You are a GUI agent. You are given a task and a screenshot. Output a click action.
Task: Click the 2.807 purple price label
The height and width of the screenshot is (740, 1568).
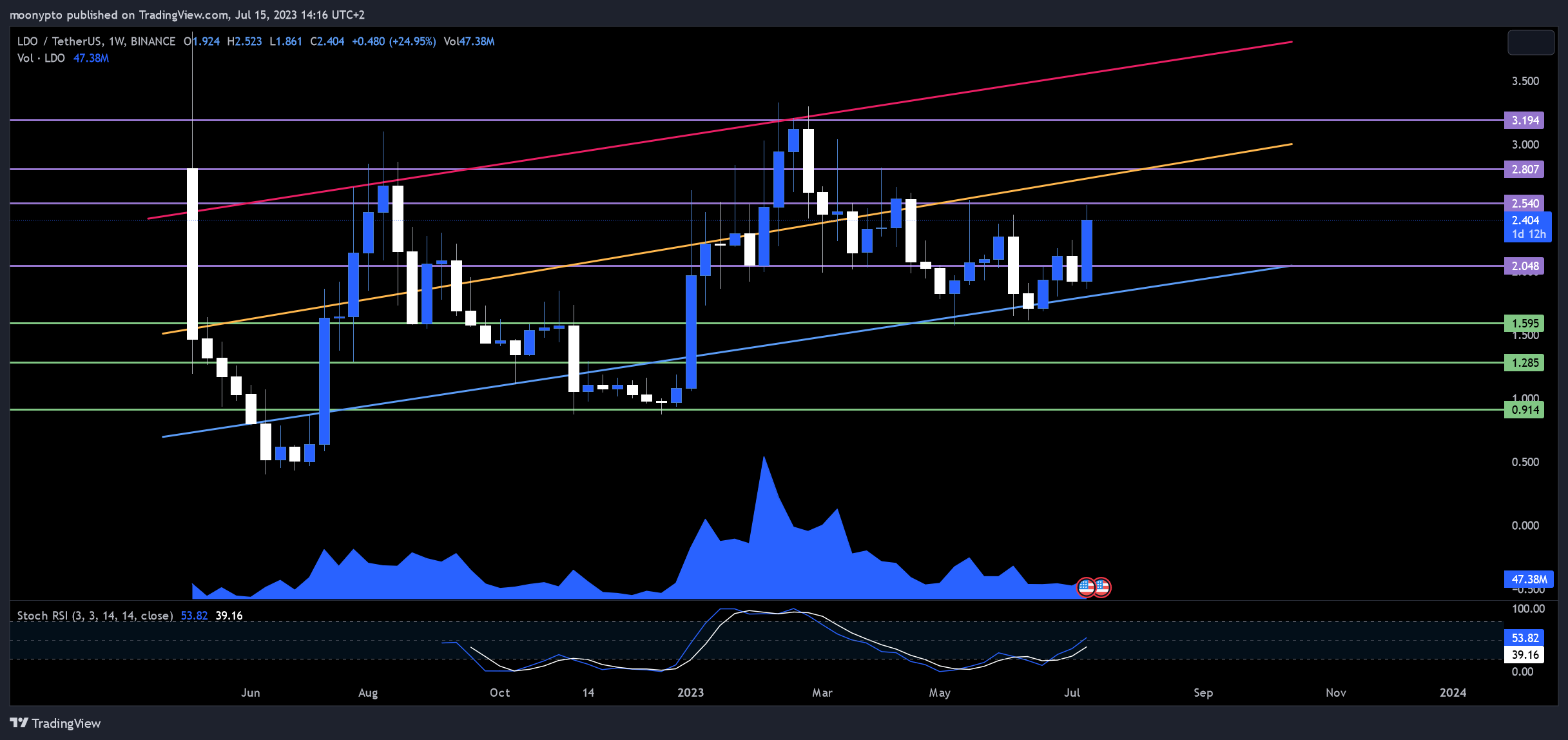point(1524,169)
